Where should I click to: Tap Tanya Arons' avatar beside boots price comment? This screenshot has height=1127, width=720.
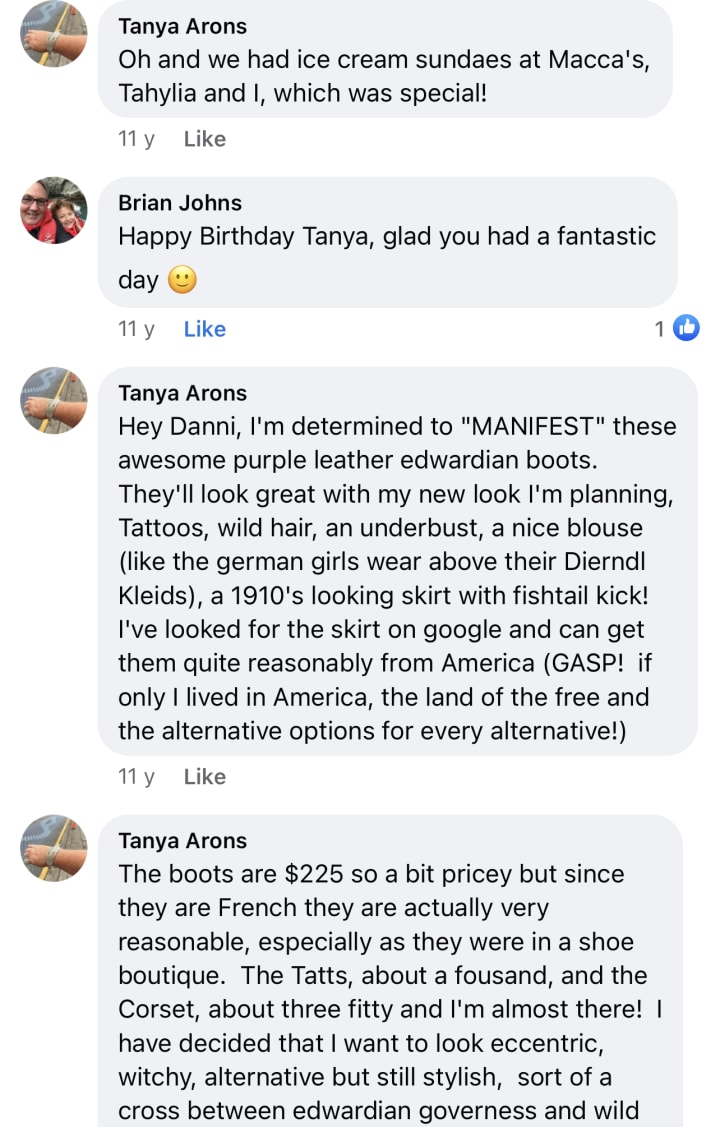click(54, 849)
